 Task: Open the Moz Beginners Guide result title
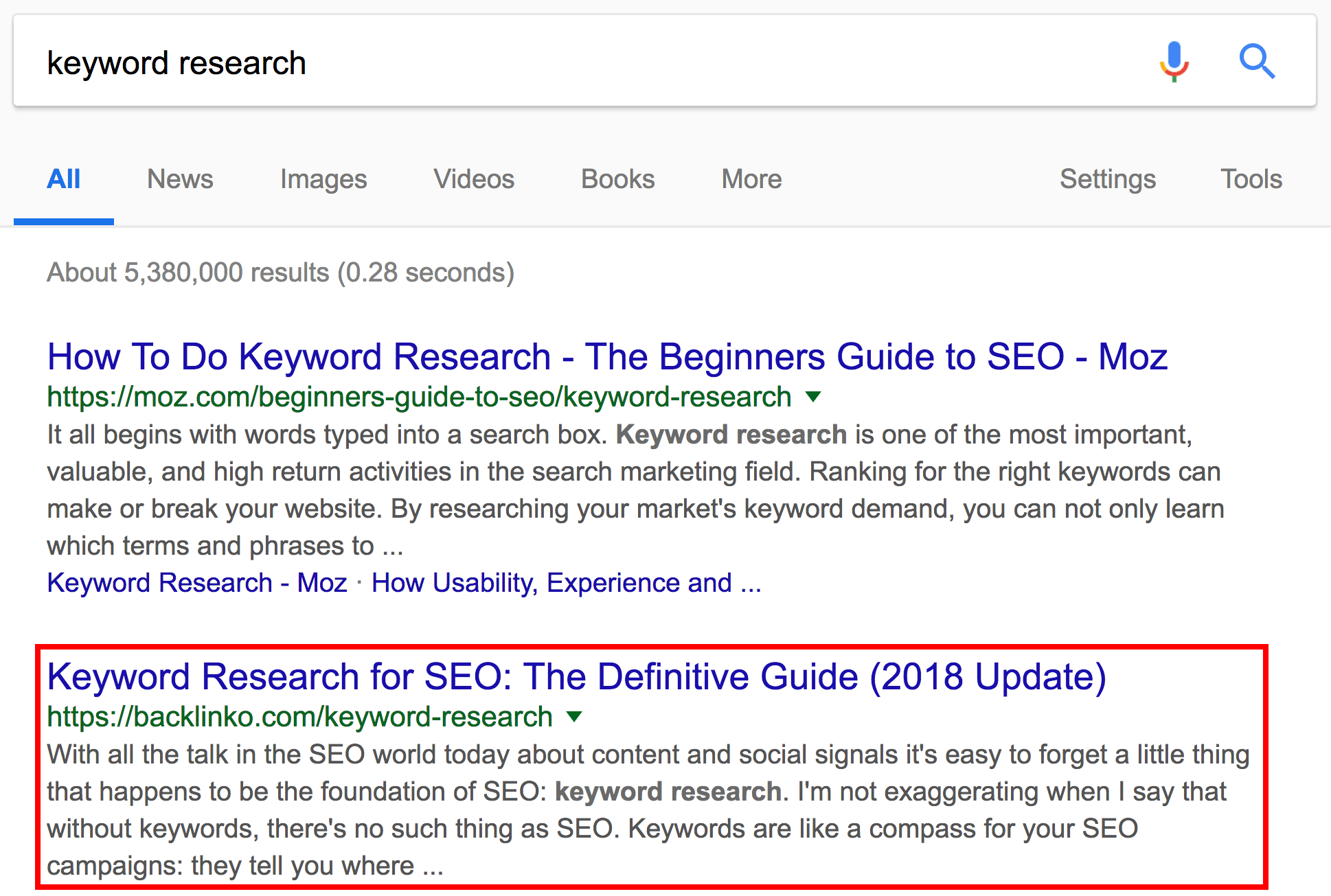607,357
